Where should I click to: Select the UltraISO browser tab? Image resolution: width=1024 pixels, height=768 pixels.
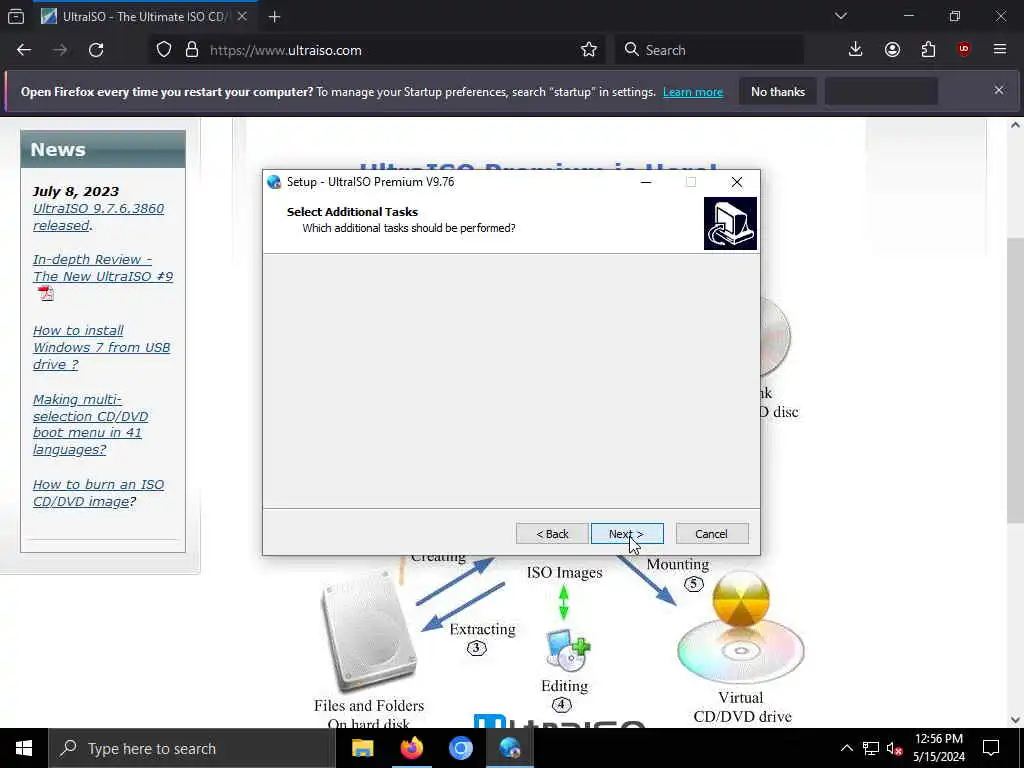[x=145, y=16]
